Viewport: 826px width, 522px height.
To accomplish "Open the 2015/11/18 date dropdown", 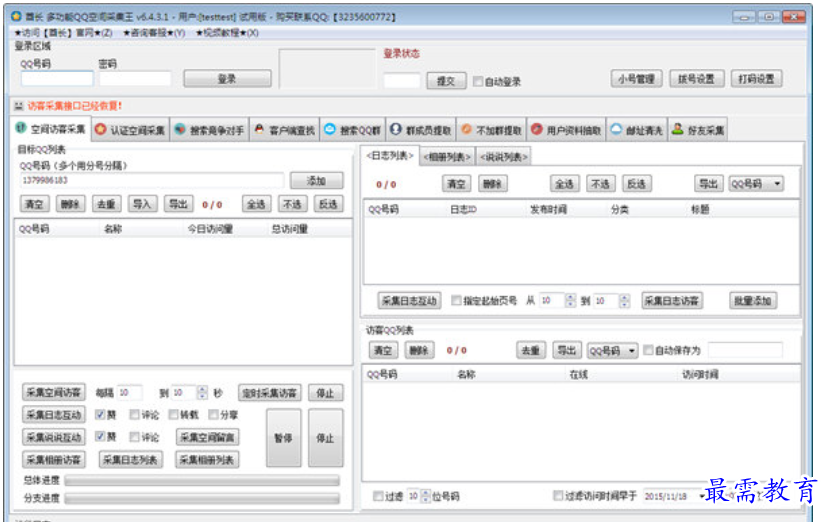I will click(702, 496).
